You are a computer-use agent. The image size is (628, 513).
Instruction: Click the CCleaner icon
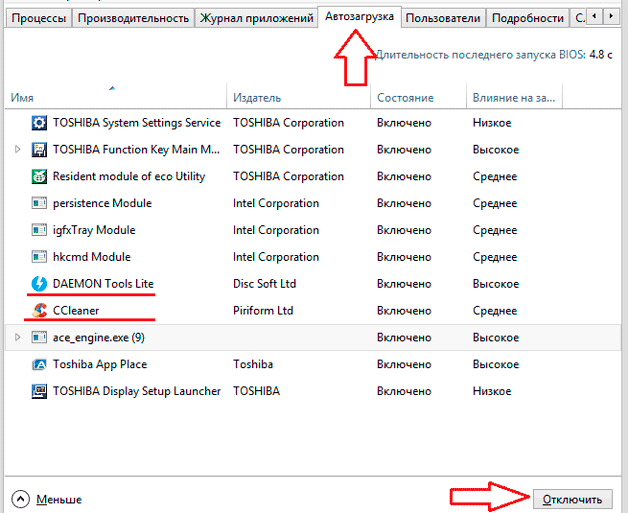pos(39,310)
